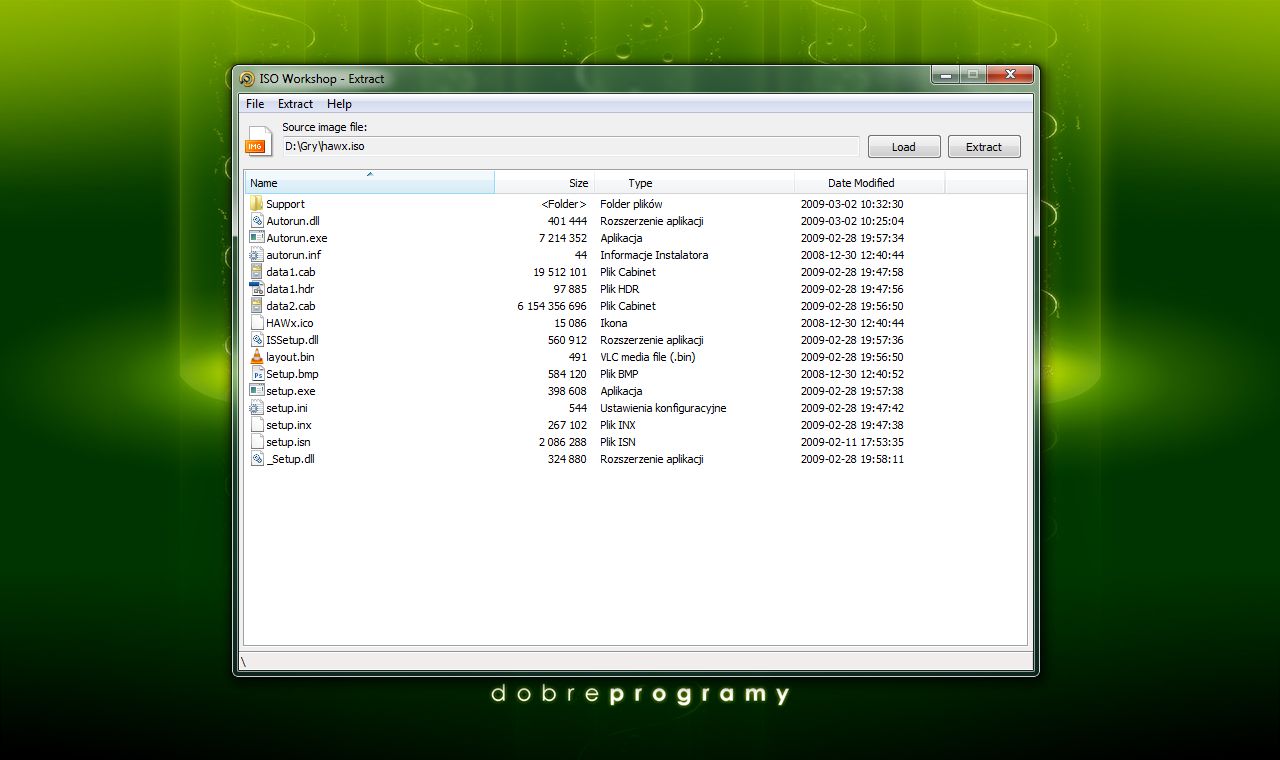1280x760 pixels.
Task: Click the type 'VLC media file (.bin)'
Action: [x=648, y=357]
